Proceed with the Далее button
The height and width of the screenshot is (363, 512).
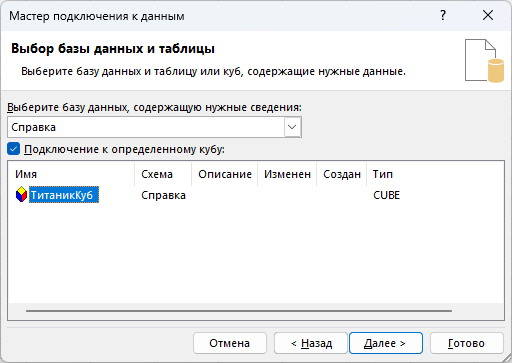coord(386,343)
